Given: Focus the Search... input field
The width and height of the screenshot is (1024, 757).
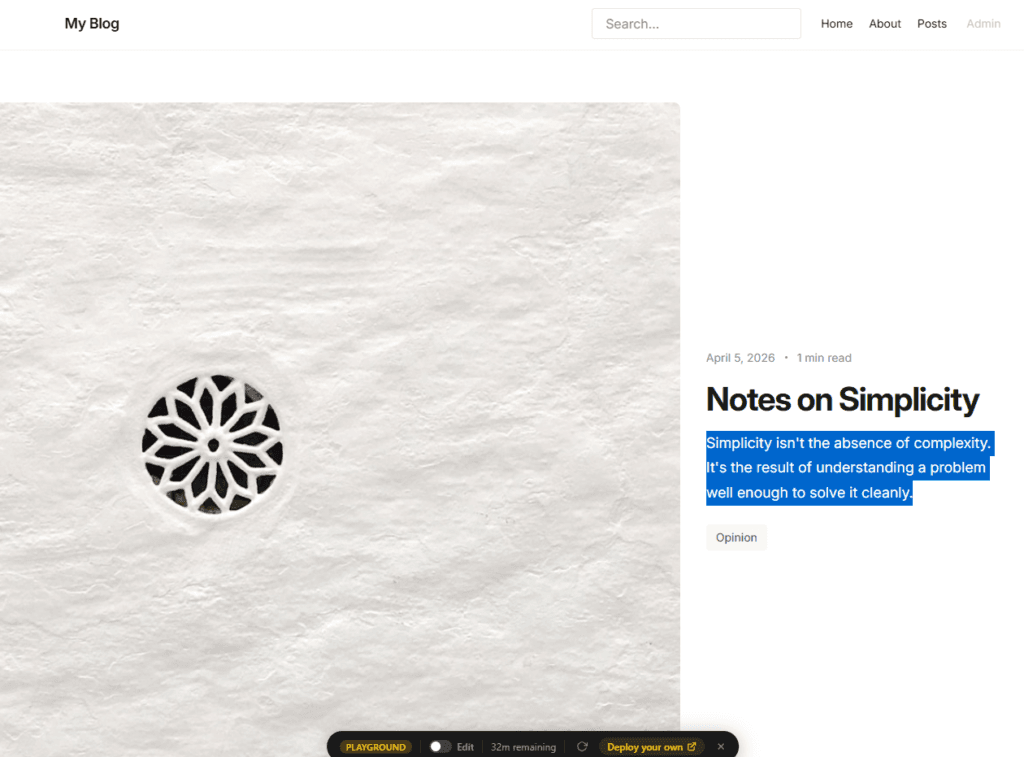Looking at the screenshot, I should point(696,24).
